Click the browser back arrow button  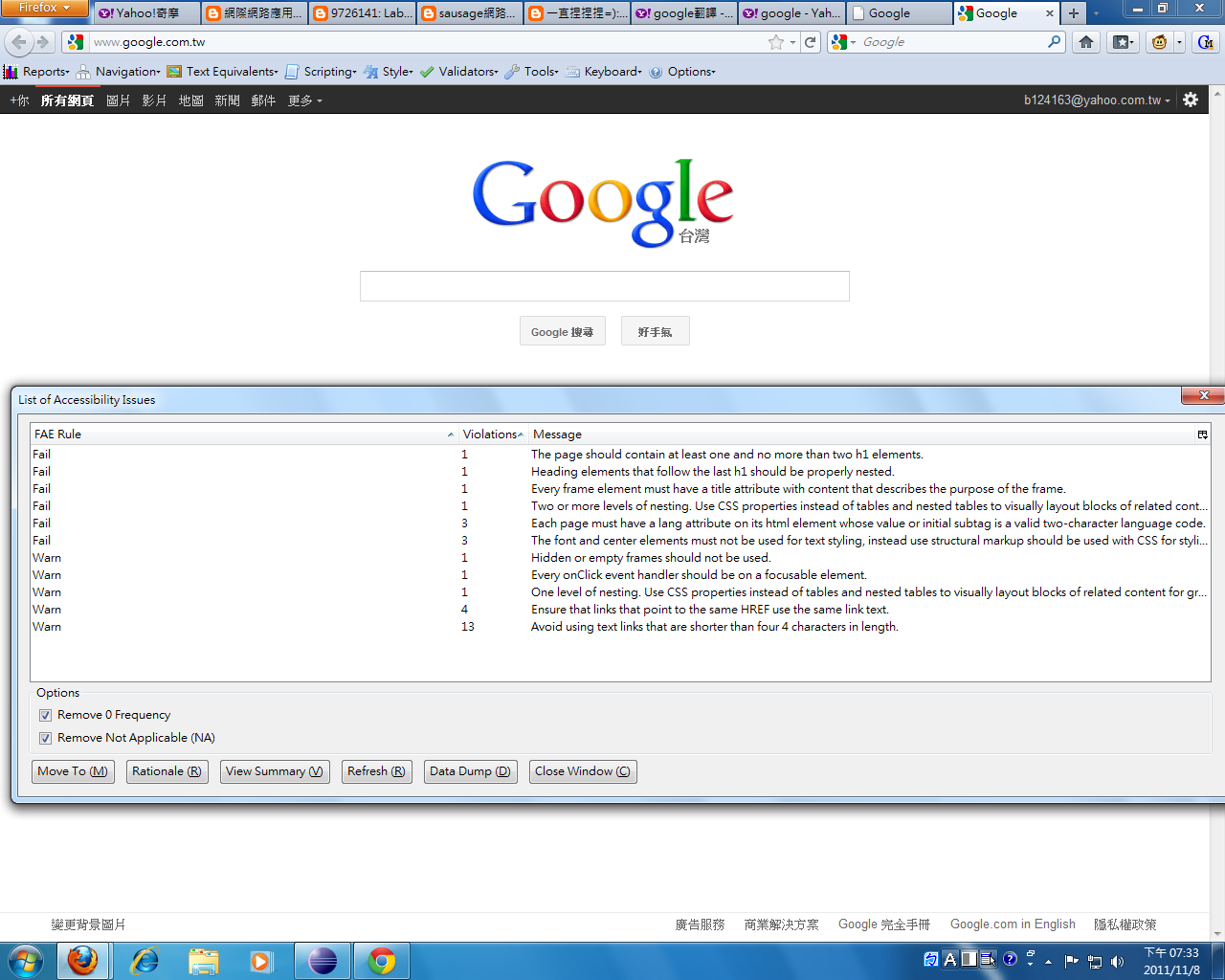coord(19,42)
